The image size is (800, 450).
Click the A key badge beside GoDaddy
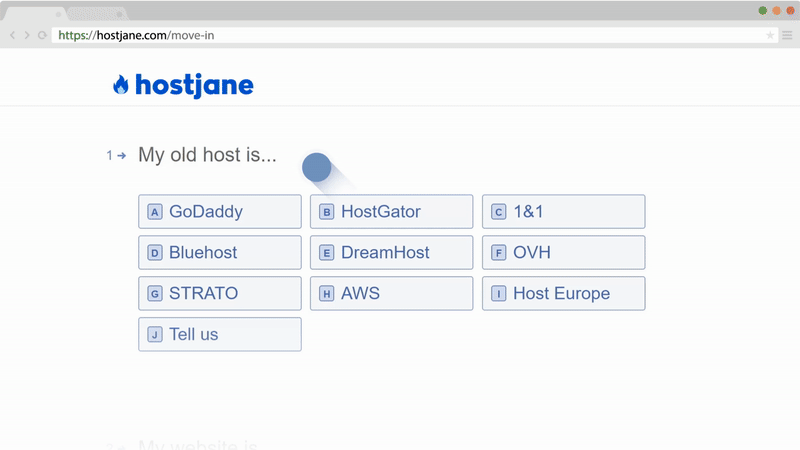(155, 212)
